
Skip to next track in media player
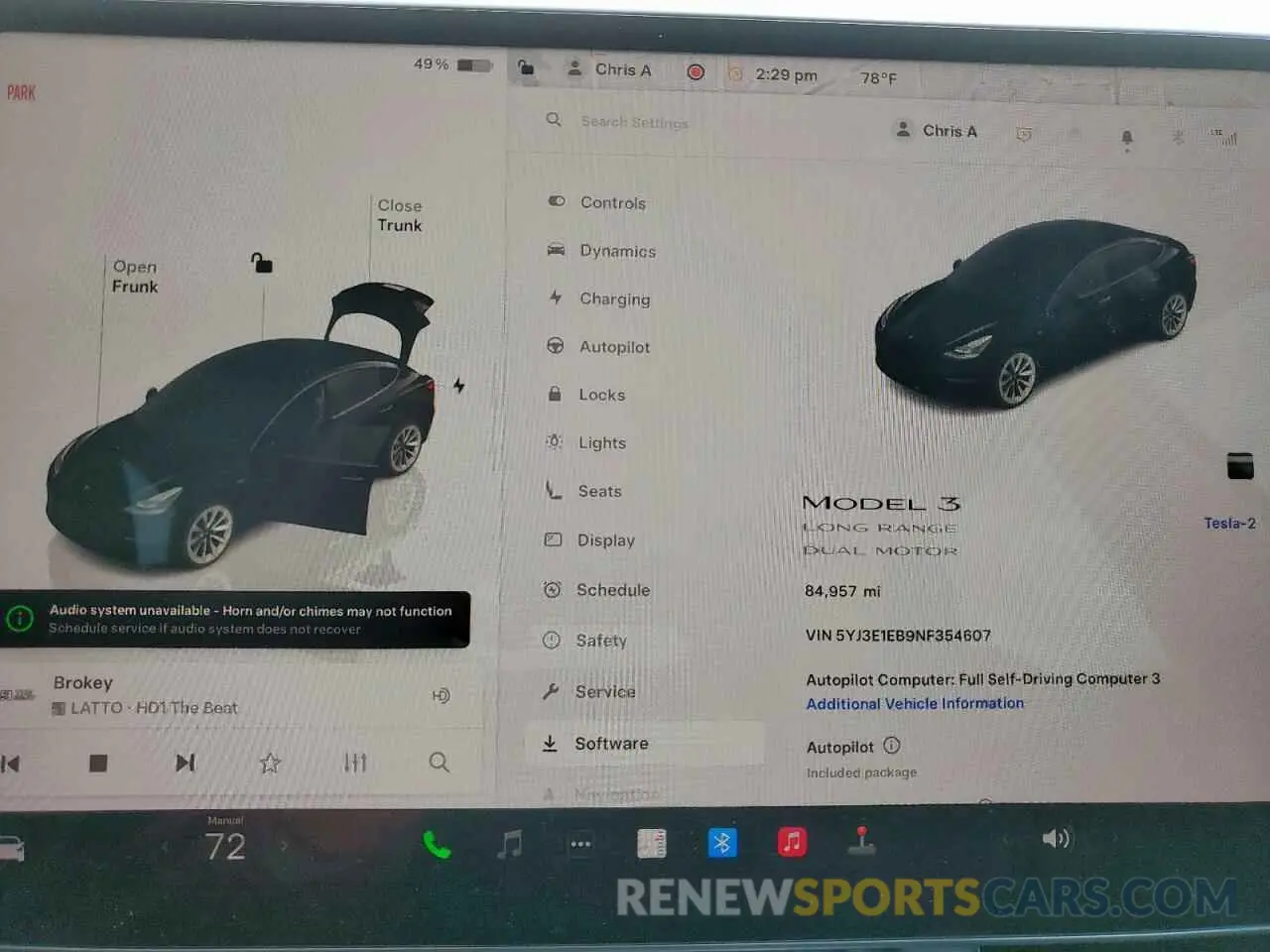(185, 762)
